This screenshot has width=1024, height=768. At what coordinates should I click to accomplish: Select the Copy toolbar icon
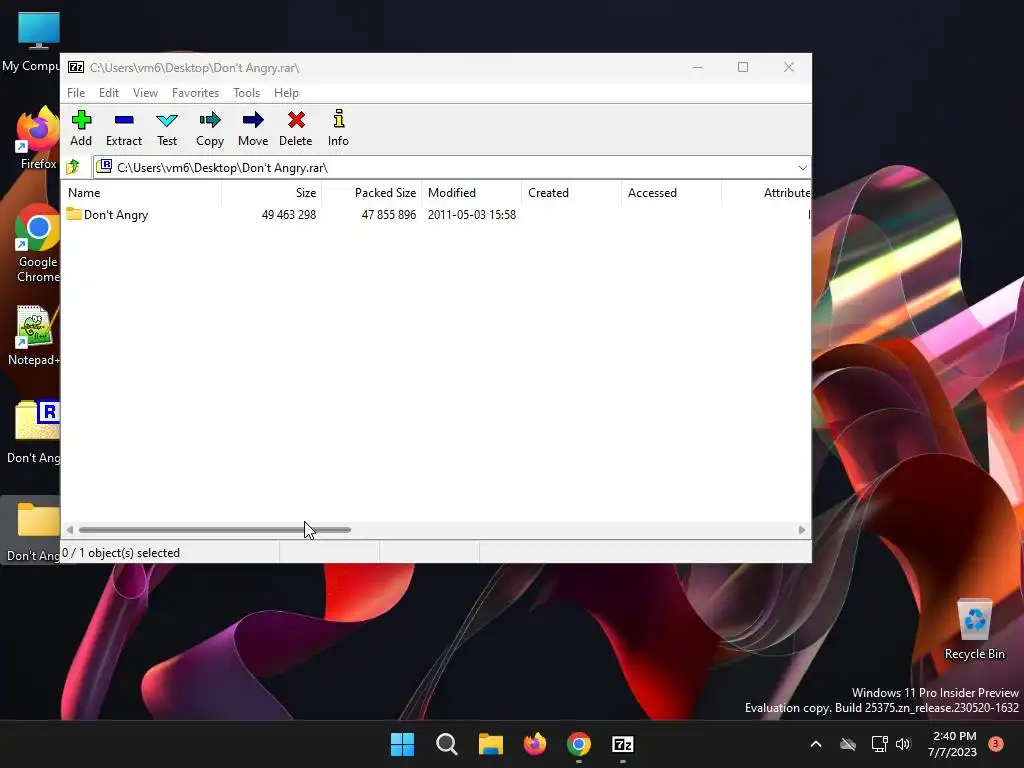210,128
